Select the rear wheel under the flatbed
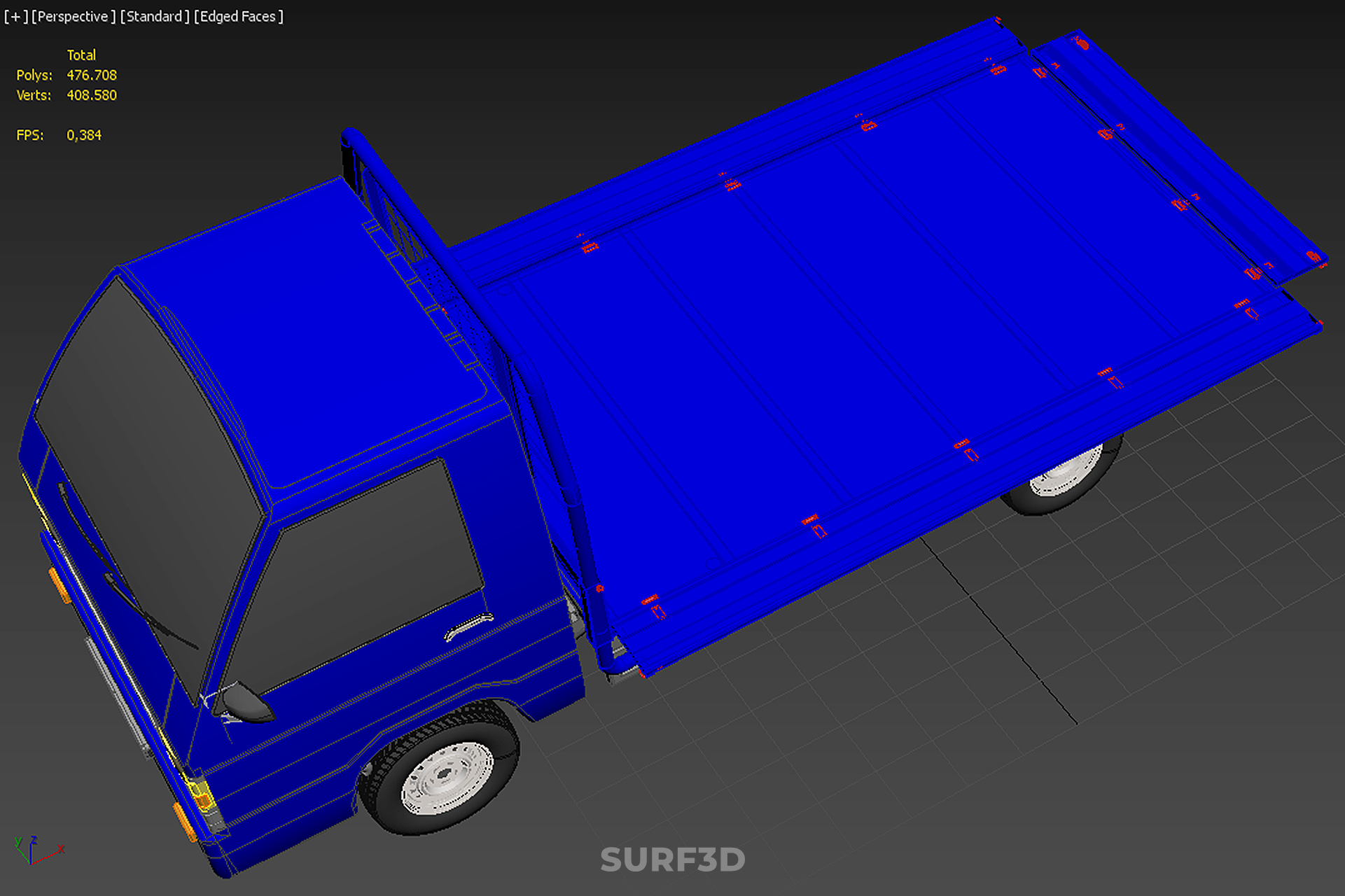Viewport: 1345px width, 896px height. click(1064, 476)
